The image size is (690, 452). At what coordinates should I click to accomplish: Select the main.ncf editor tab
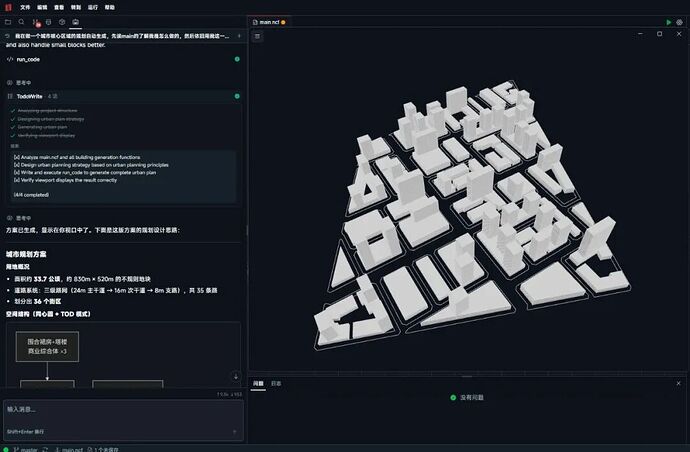point(269,22)
